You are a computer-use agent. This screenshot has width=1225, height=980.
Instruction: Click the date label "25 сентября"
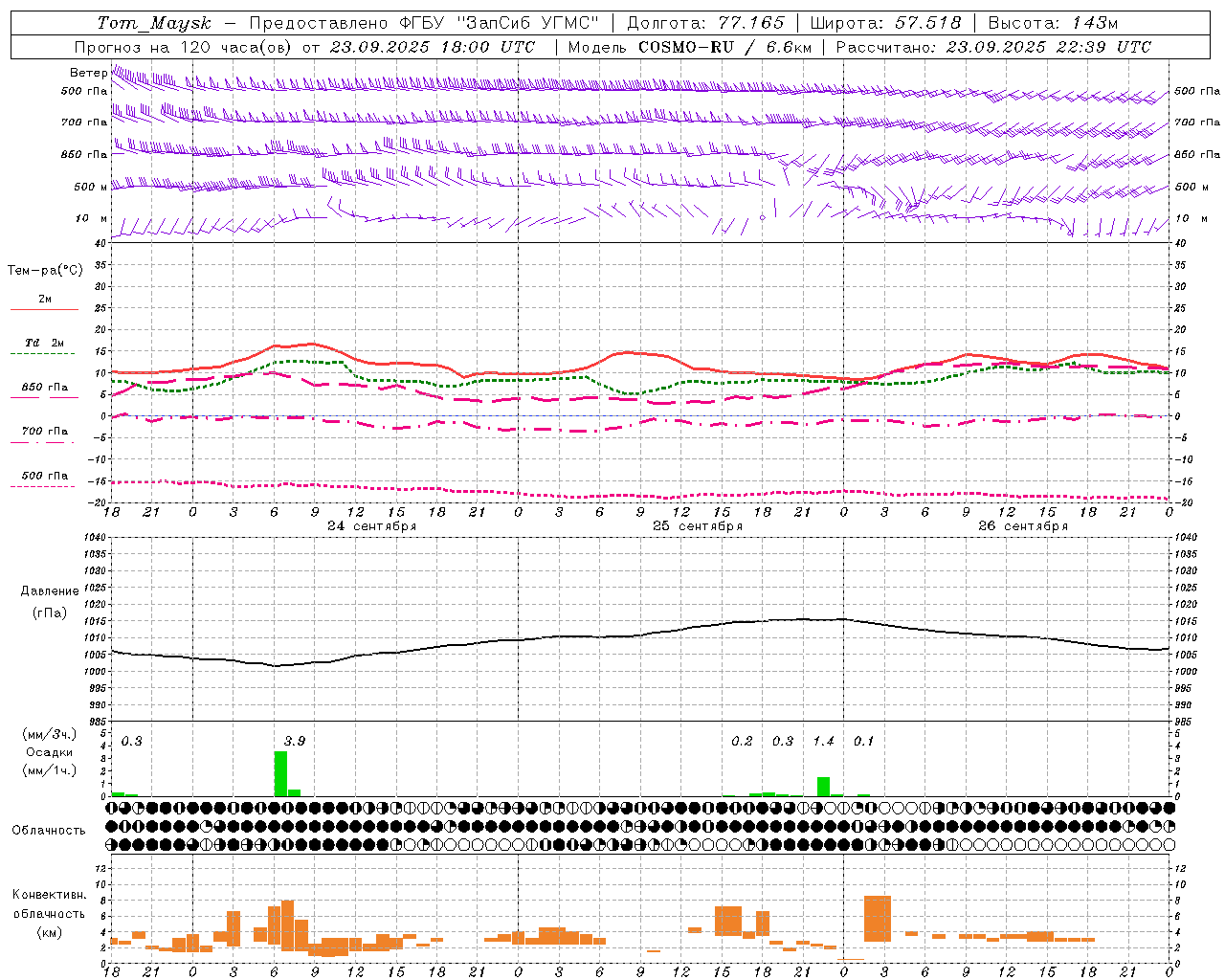pyautogui.click(x=698, y=526)
